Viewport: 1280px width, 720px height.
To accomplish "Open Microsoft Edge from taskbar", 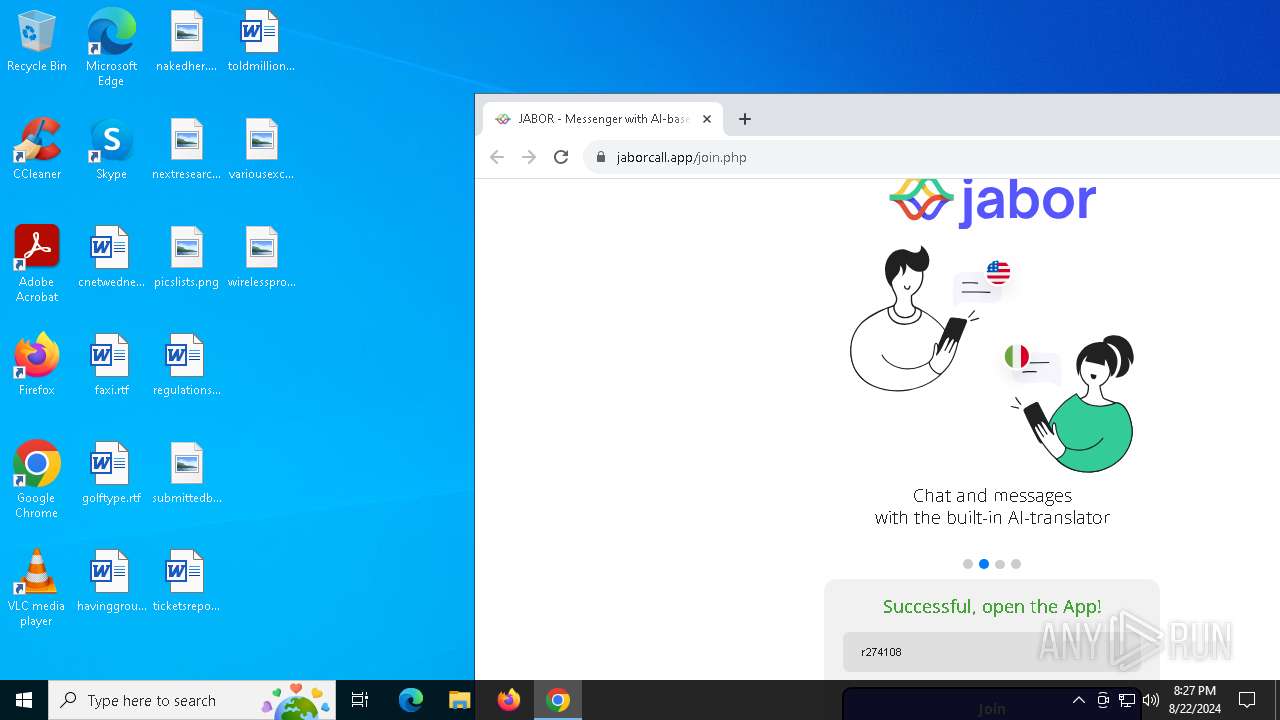I will pos(411,700).
